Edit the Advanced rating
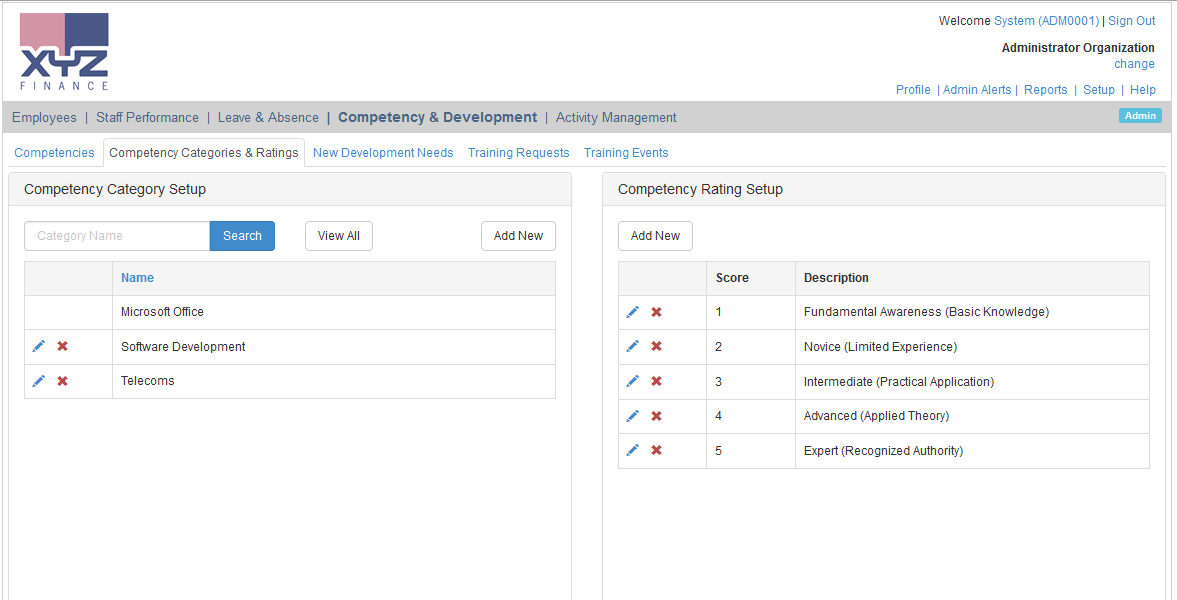Screen dimensions: 1177x600 [633, 415]
